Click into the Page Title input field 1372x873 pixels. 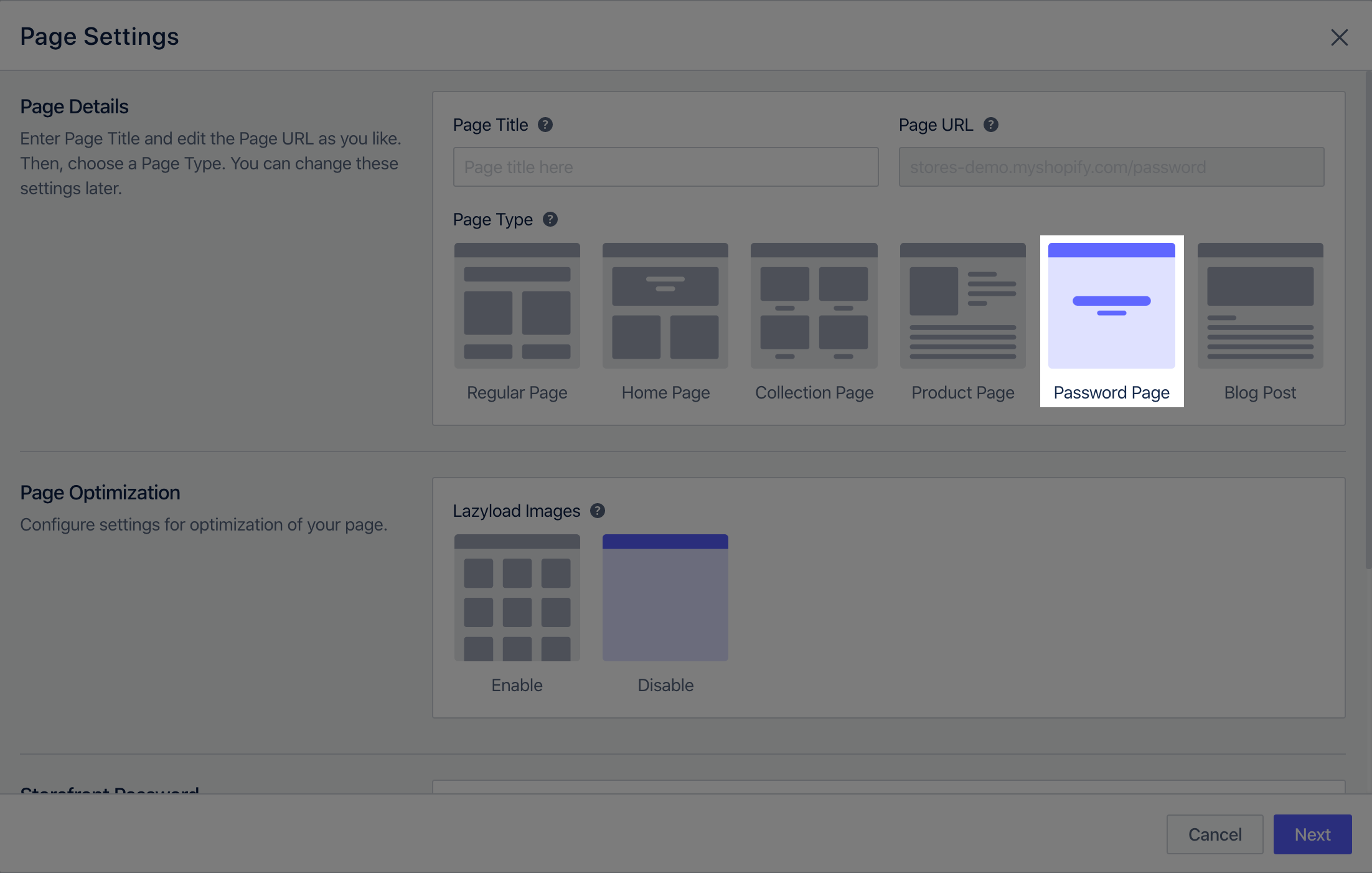tap(665, 167)
